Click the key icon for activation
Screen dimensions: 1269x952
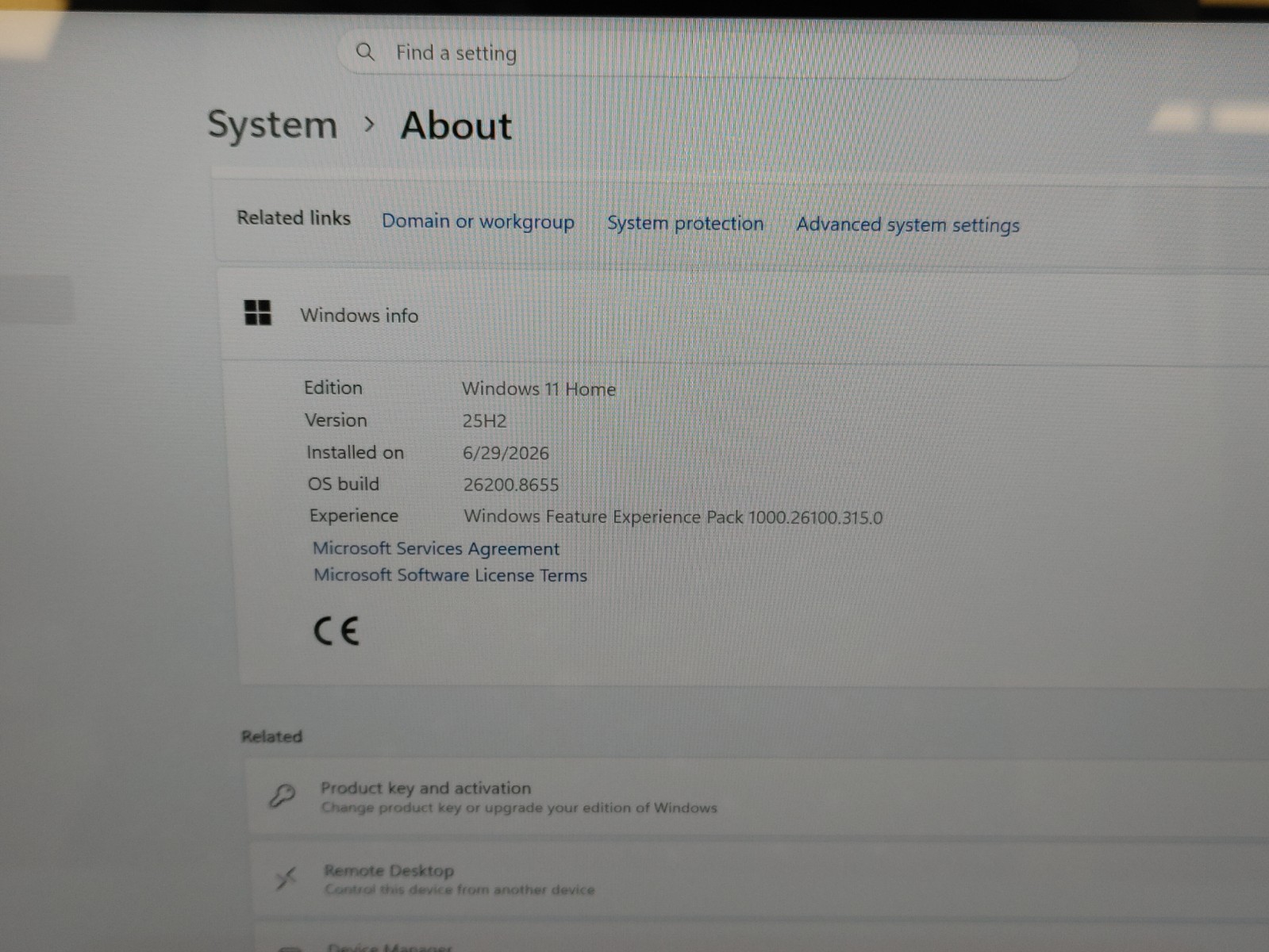(x=282, y=795)
